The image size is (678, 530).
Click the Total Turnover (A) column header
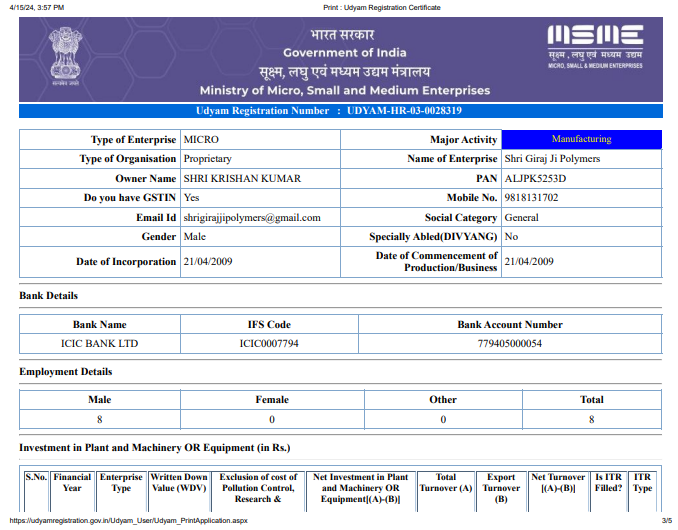point(446,482)
